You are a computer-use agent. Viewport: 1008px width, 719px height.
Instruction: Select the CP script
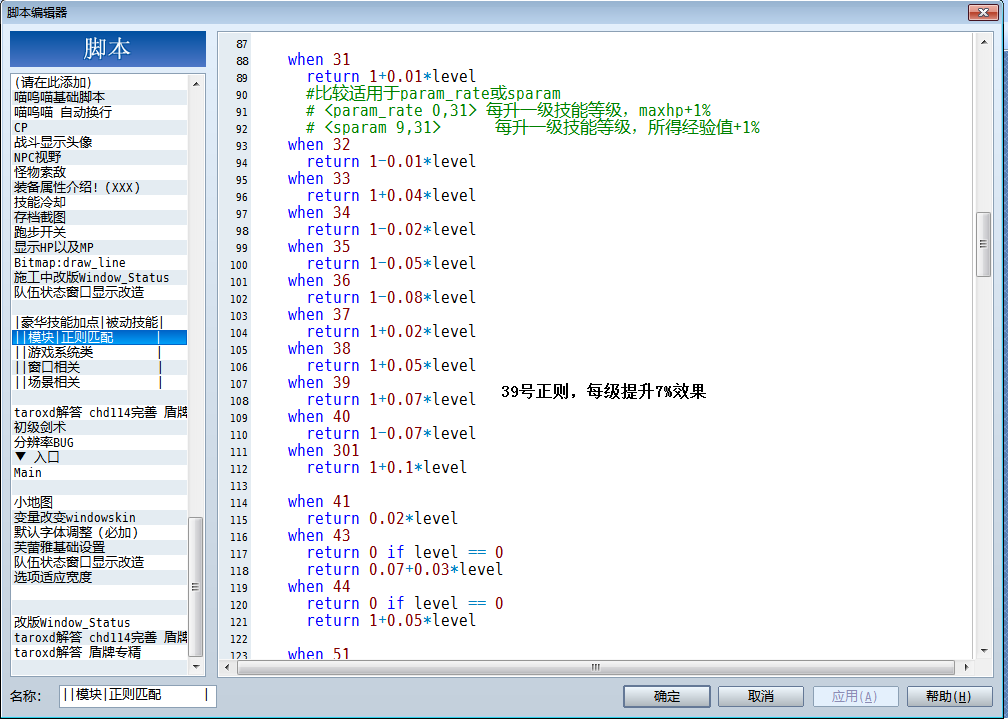(x=100, y=127)
